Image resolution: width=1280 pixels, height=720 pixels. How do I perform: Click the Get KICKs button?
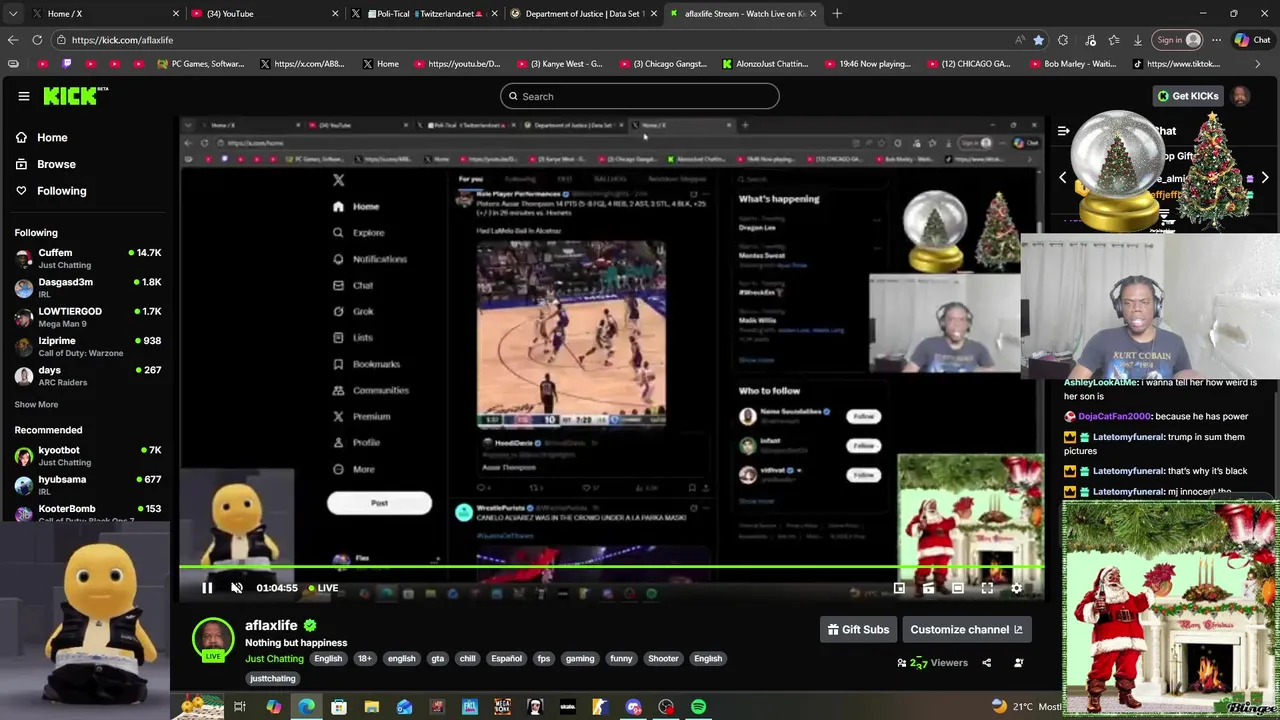point(1188,96)
